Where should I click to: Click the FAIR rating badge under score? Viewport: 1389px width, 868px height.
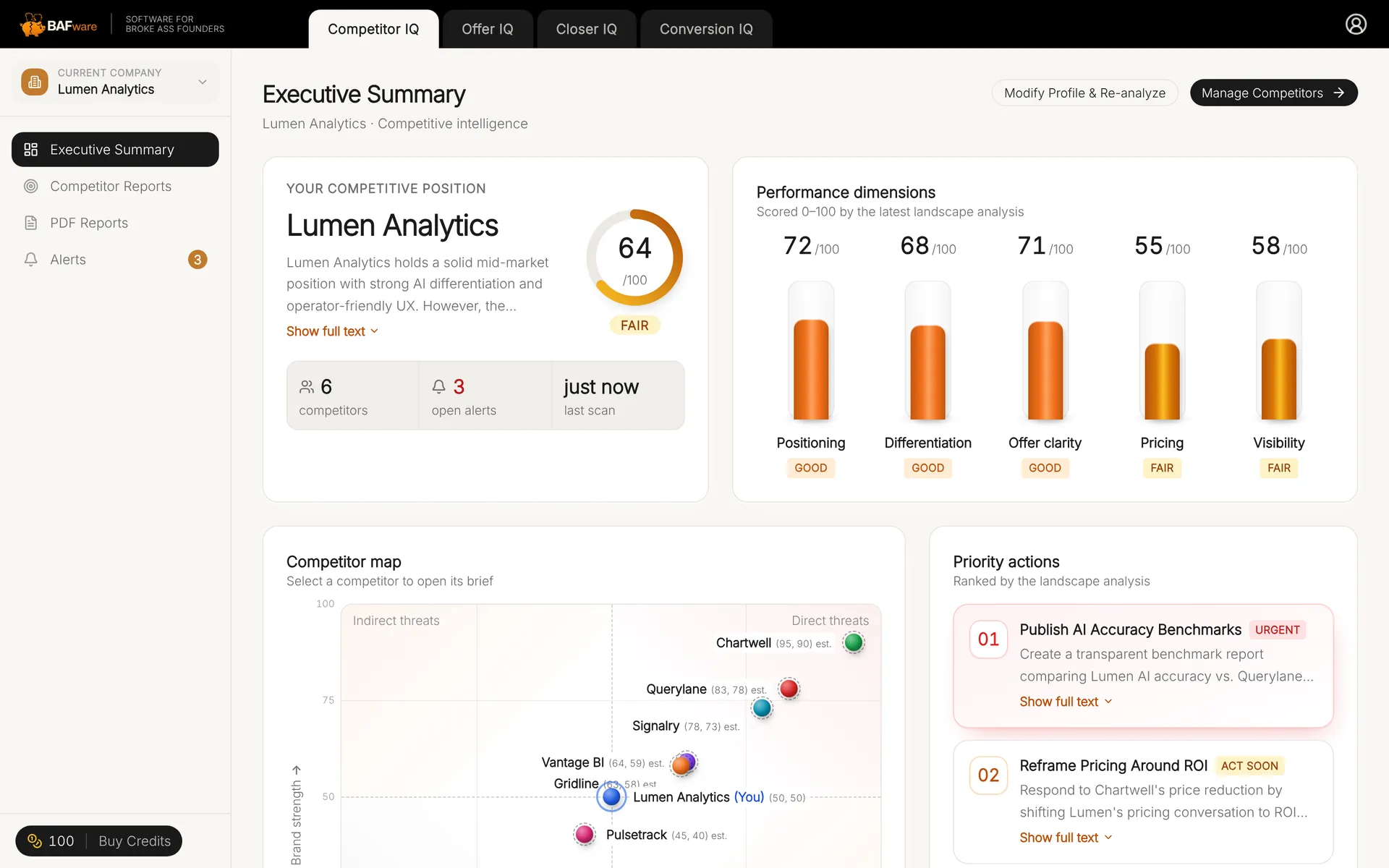[634, 325]
